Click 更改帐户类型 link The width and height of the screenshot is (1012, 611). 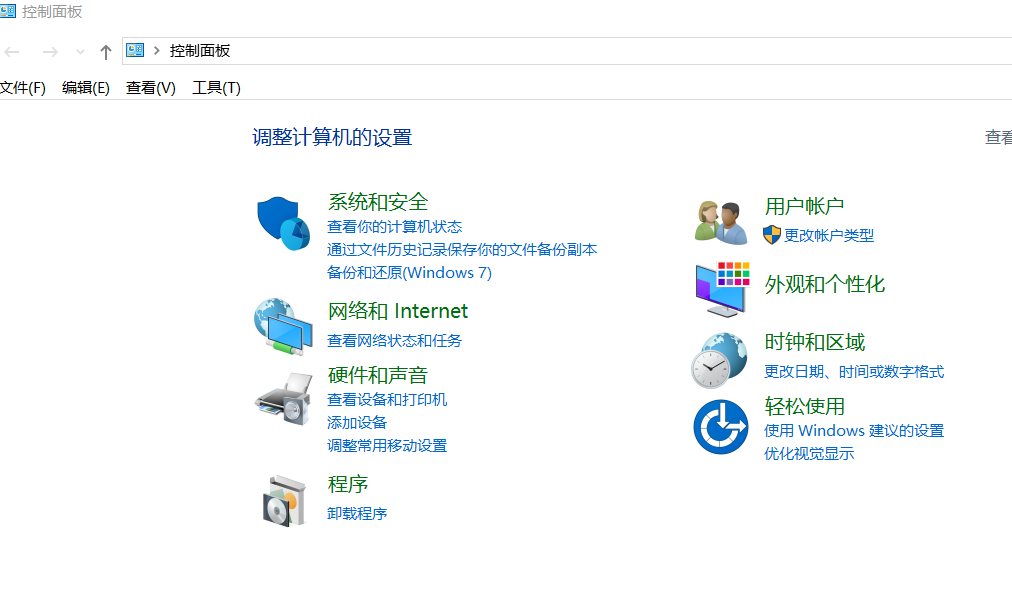pos(829,235)
